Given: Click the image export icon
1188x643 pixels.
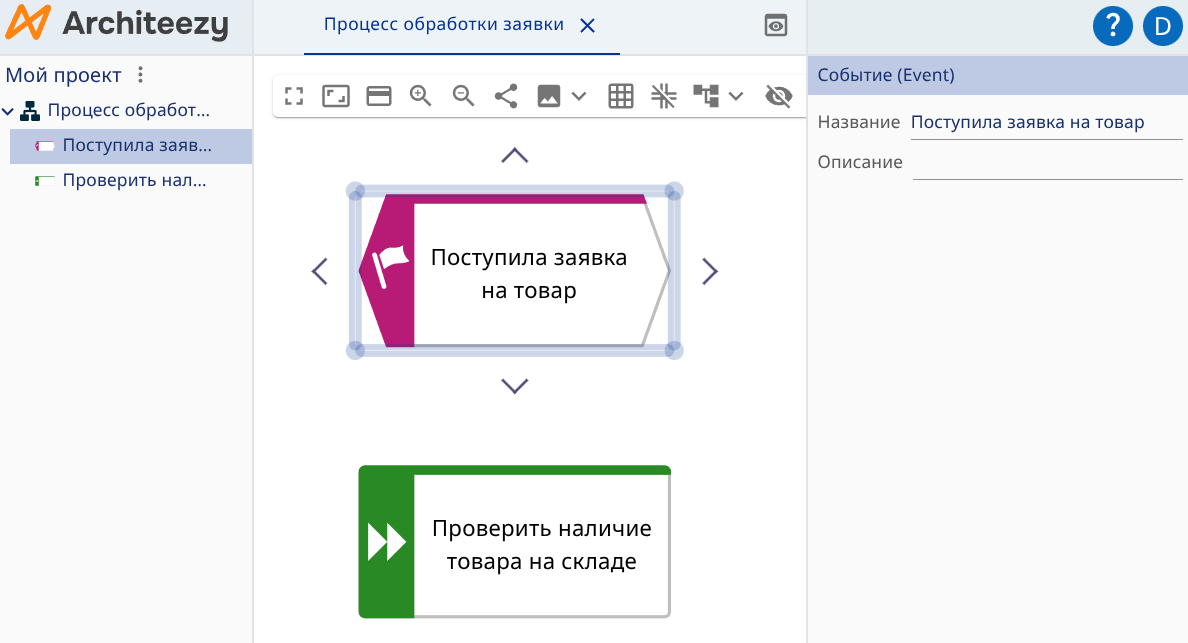Looking at the screenshot, I should point(546,96).
